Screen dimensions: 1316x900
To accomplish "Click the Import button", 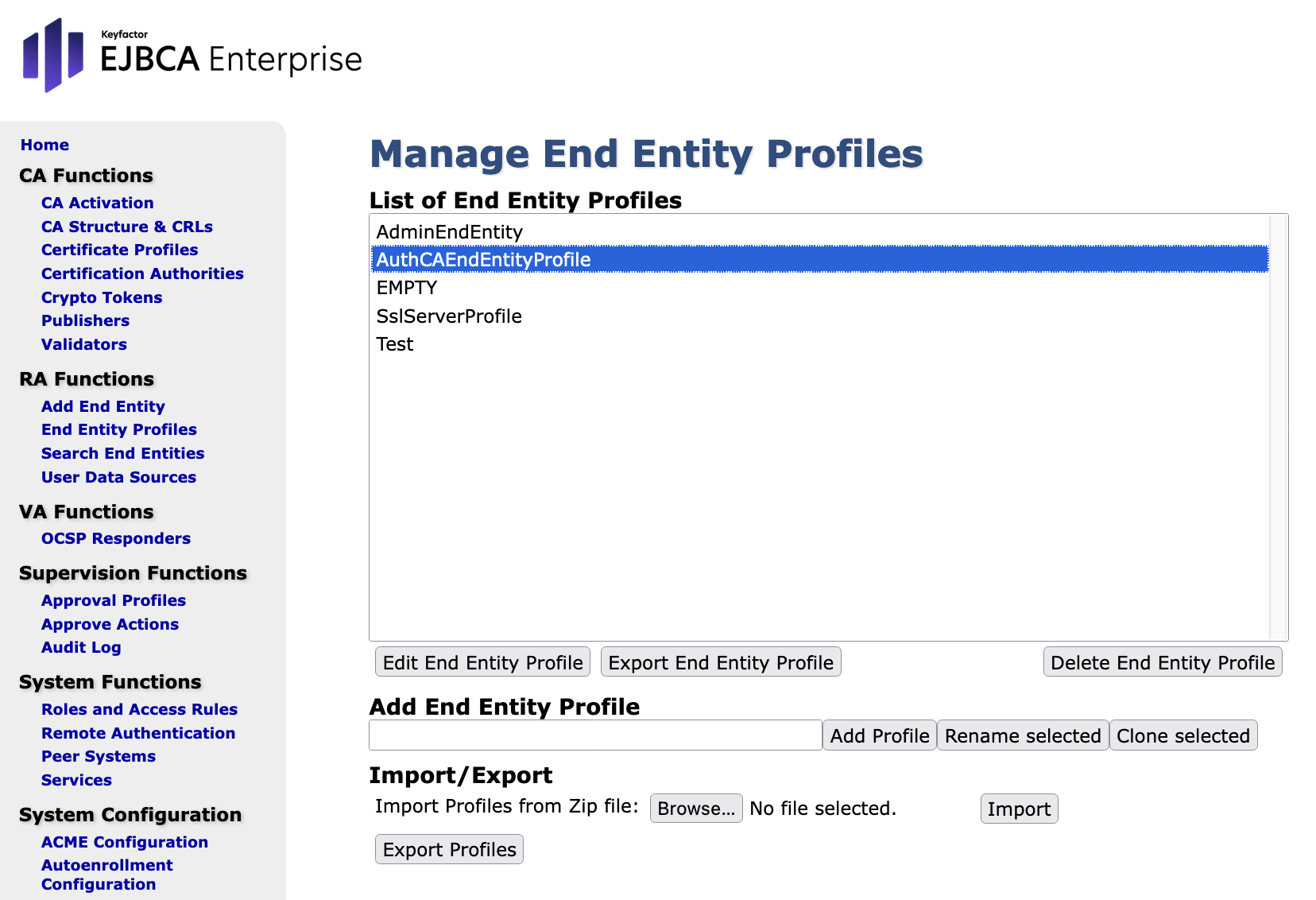I will [1019, 809].
